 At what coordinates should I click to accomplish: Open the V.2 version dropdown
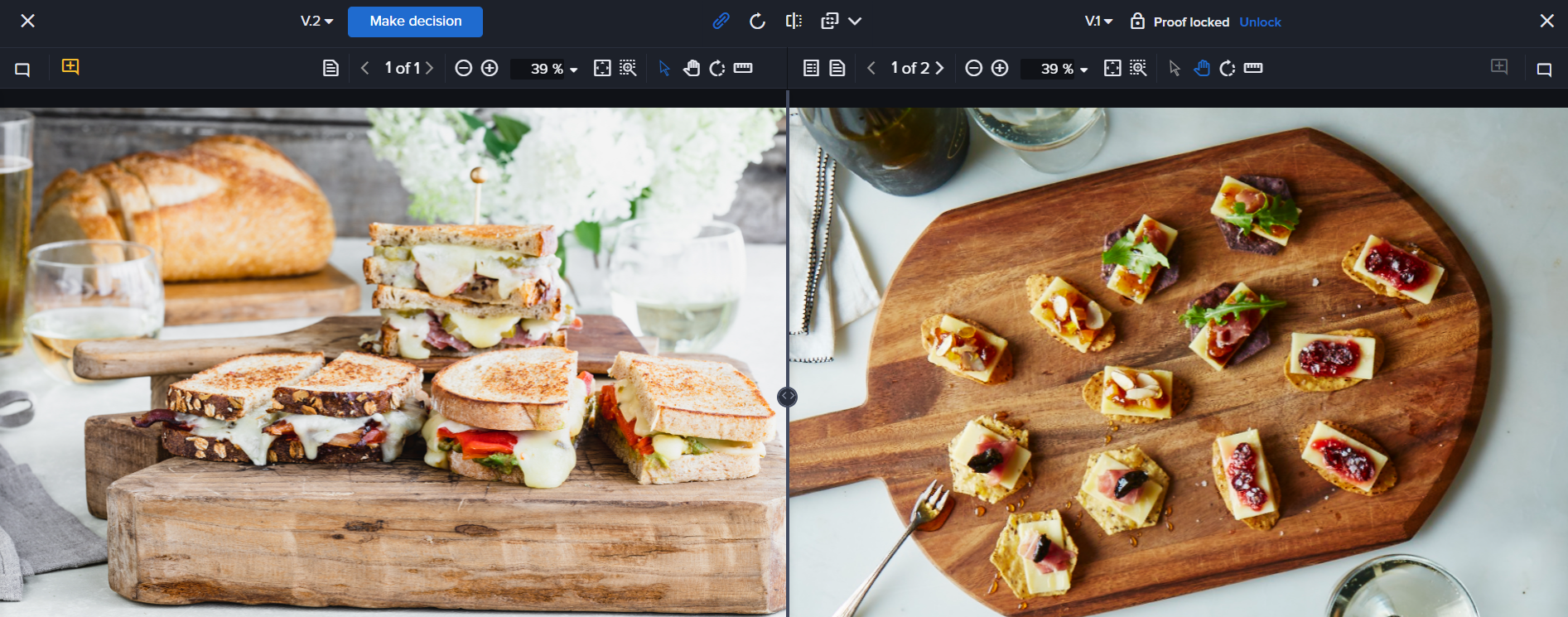[x=316, y=22]
